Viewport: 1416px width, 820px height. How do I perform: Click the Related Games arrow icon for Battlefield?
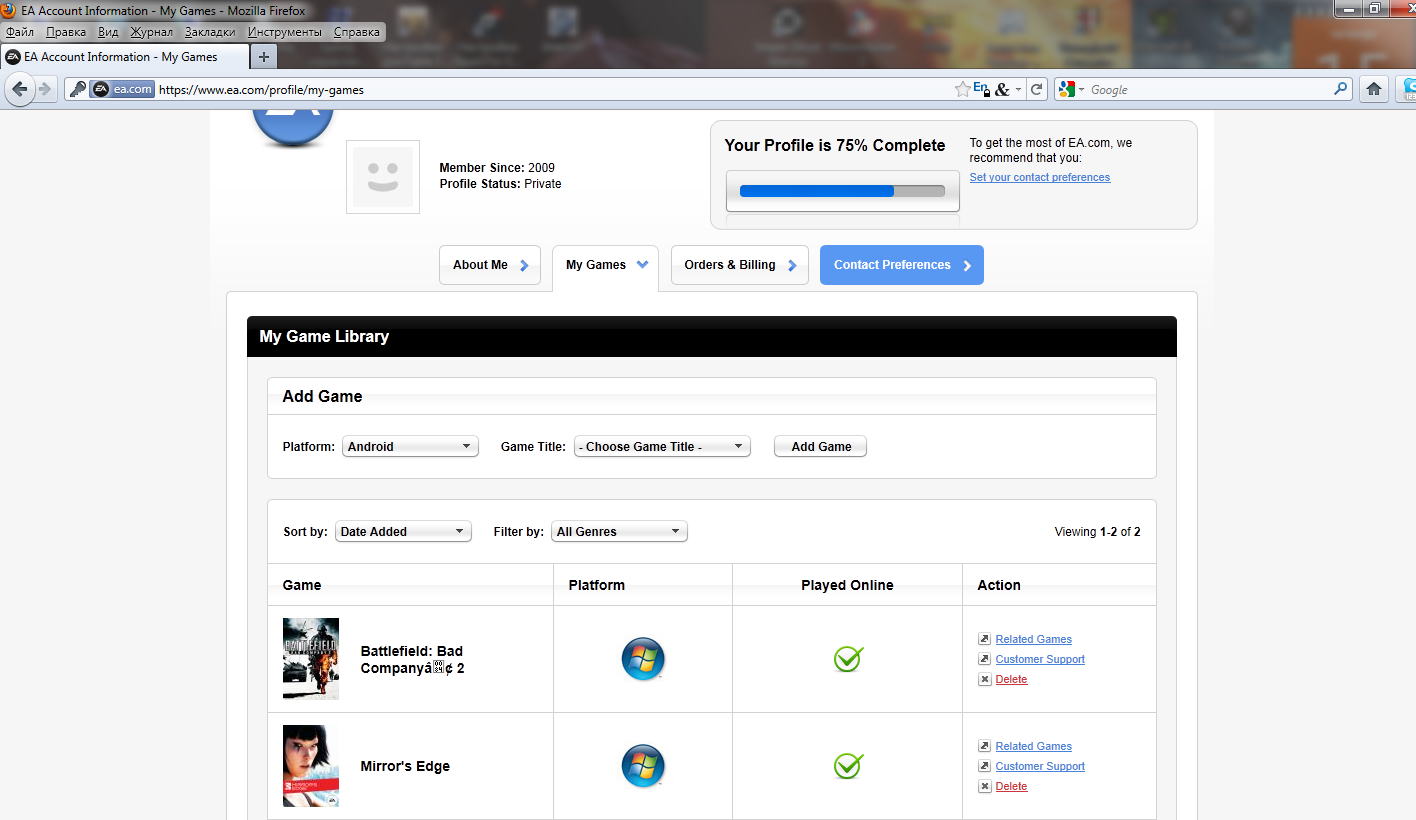[x=984, y=639]
